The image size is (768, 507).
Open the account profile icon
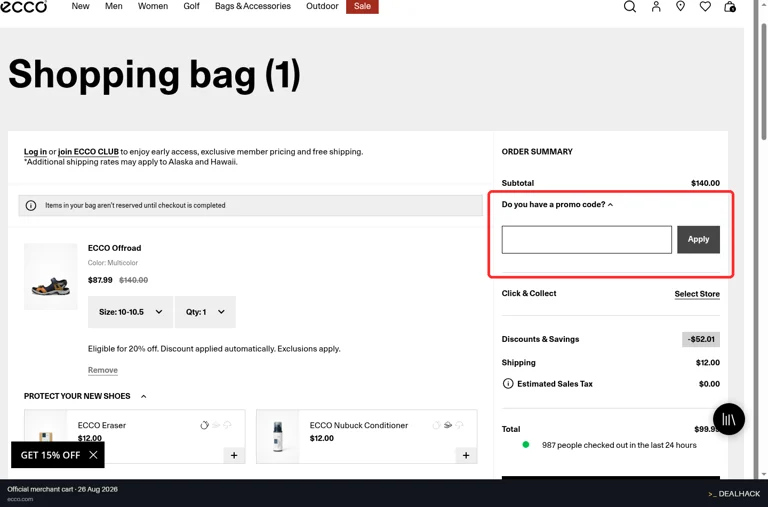656,6
